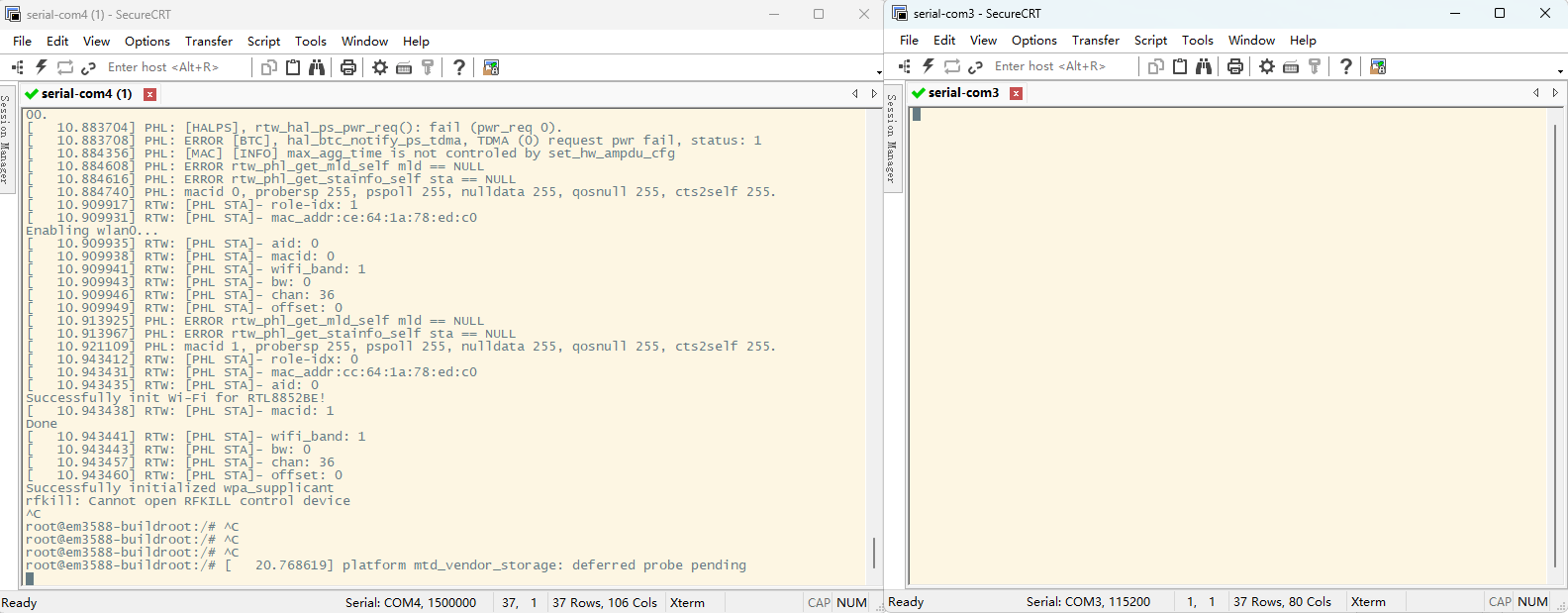Click Copy icon in serial-com3 window toolbar
Viewport: 1568px width, 613px height.
(x=1156, y=66)
